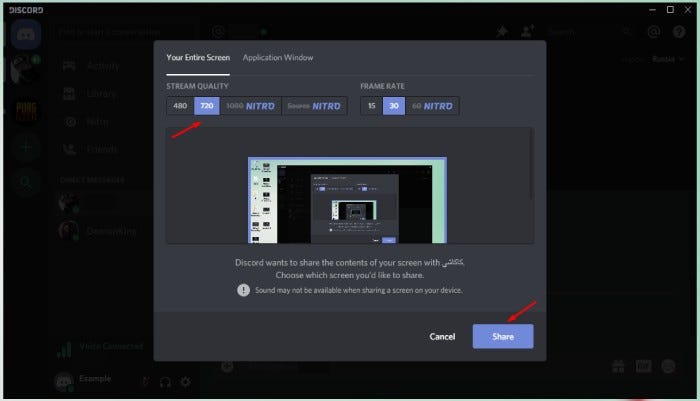700x401 pixels.
Task: Click the Example user avatar
Action: tap(64, 381)
